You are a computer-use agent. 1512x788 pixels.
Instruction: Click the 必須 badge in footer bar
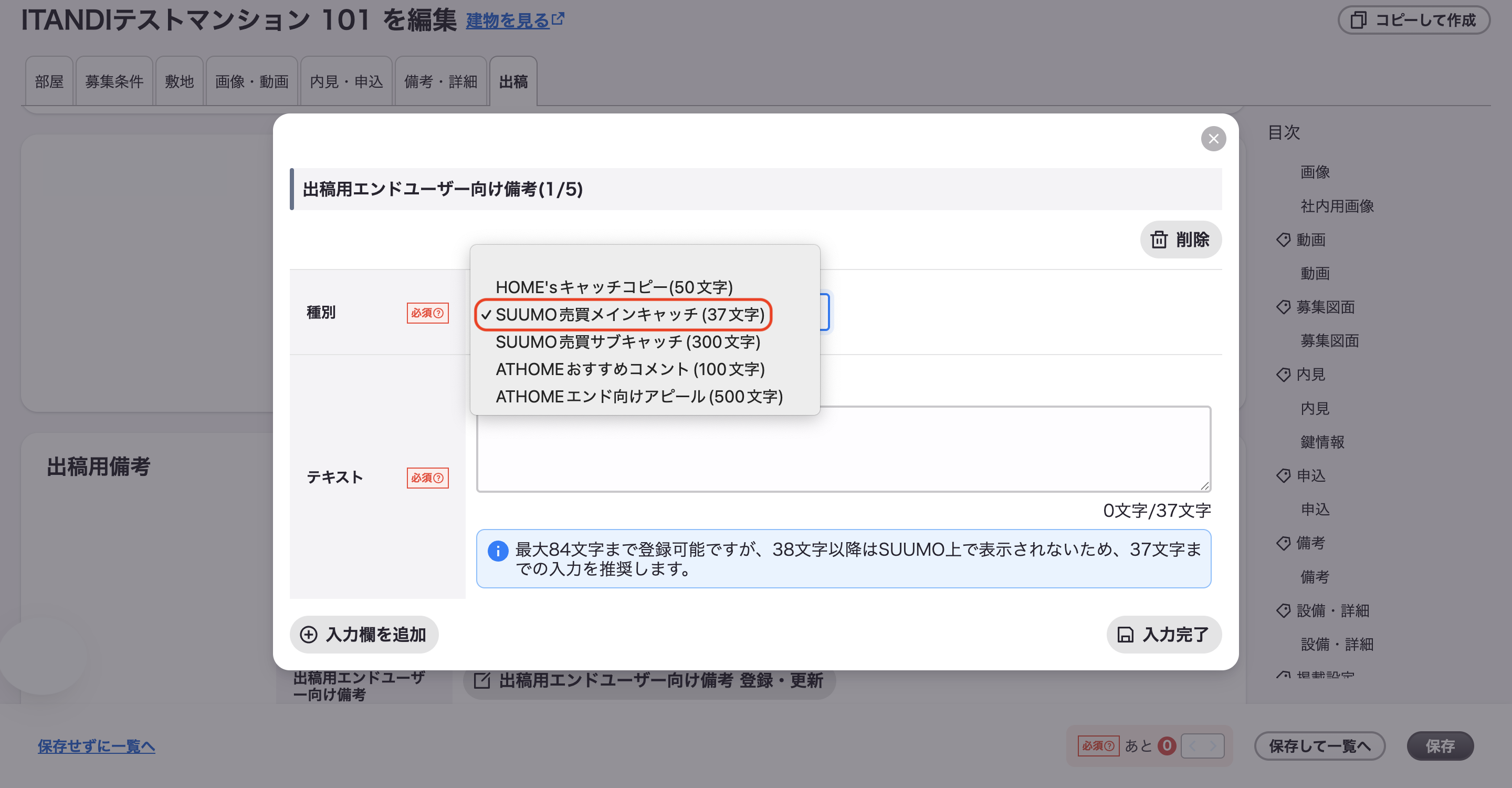[x=1098, y=746]
